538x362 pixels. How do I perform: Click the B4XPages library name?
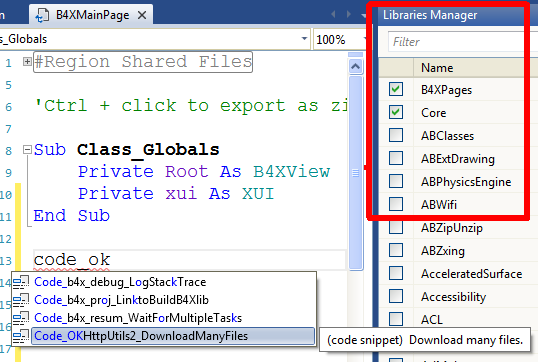tap(446, 90)
